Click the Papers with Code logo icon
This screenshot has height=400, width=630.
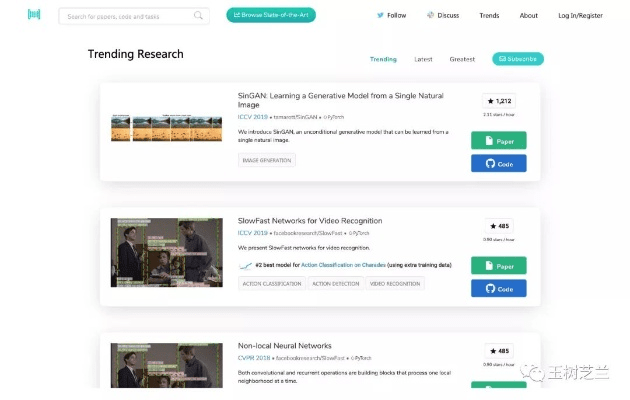(34, 15)
